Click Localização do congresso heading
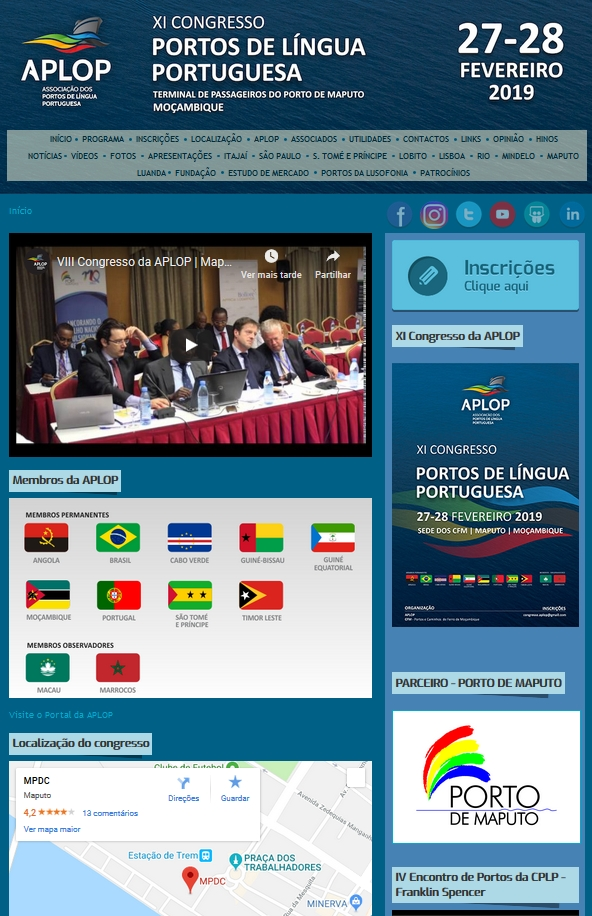Viewport: 592px width, 916px height. [x=81, y=743]
